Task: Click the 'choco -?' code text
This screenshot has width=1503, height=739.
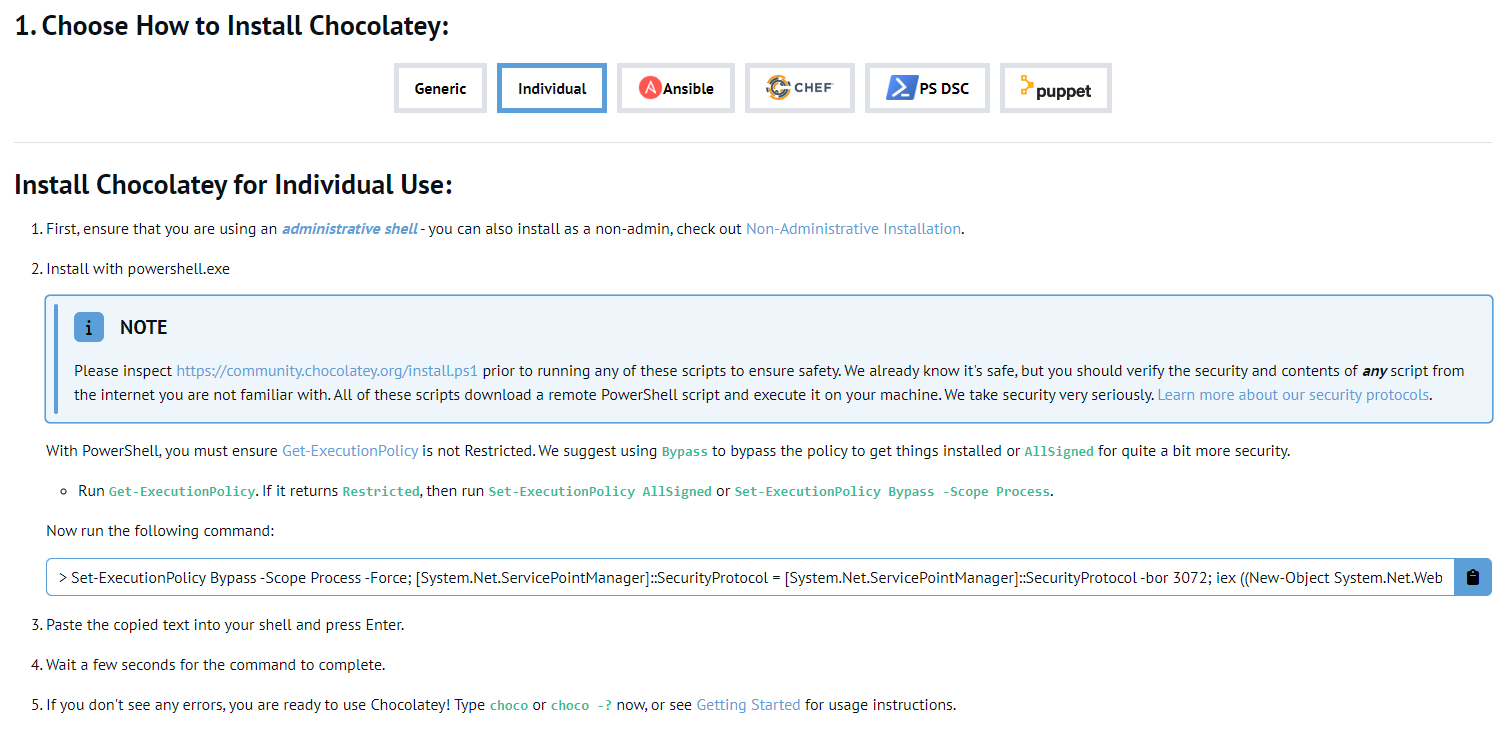Action: tap(581, 706)
